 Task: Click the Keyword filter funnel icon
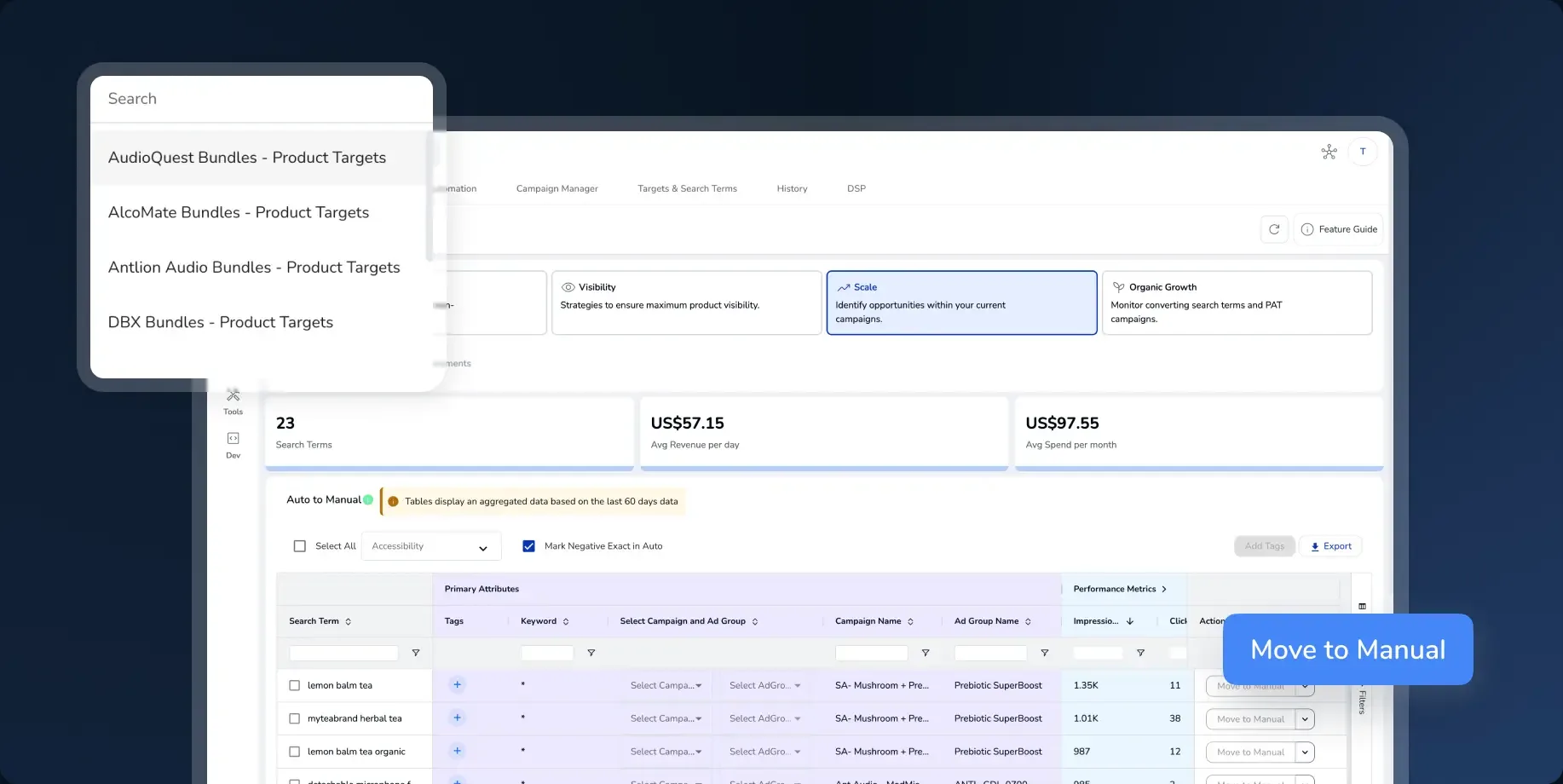(x=591, y=653)
